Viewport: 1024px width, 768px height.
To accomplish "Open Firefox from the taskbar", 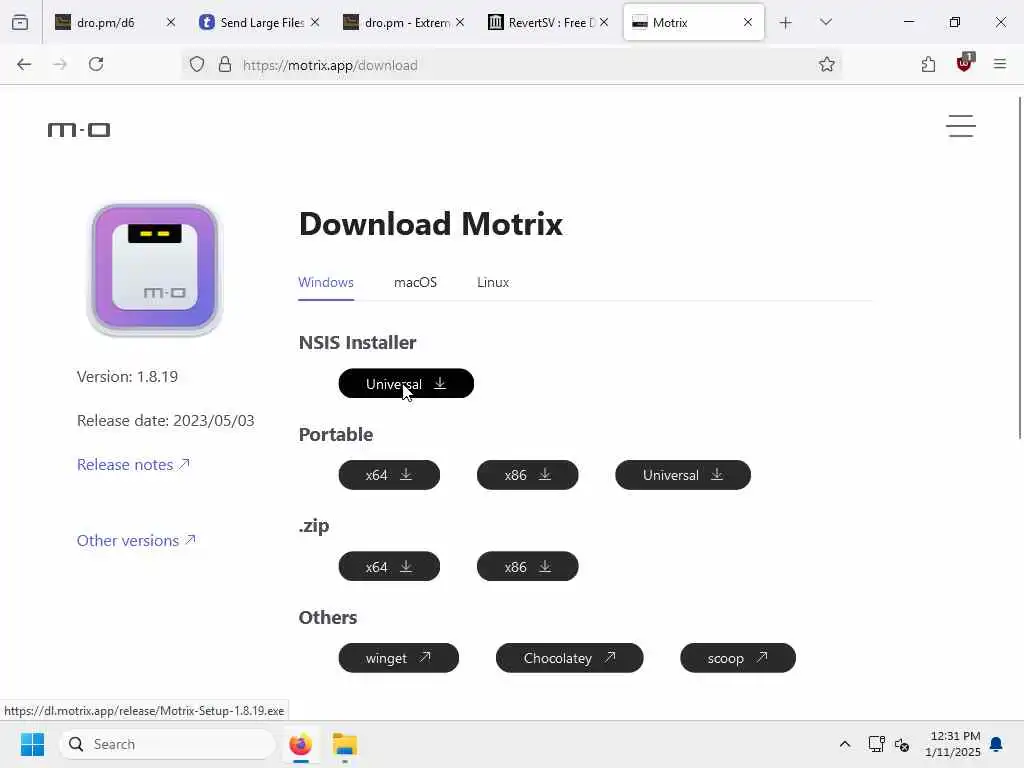I will [300, 744].
